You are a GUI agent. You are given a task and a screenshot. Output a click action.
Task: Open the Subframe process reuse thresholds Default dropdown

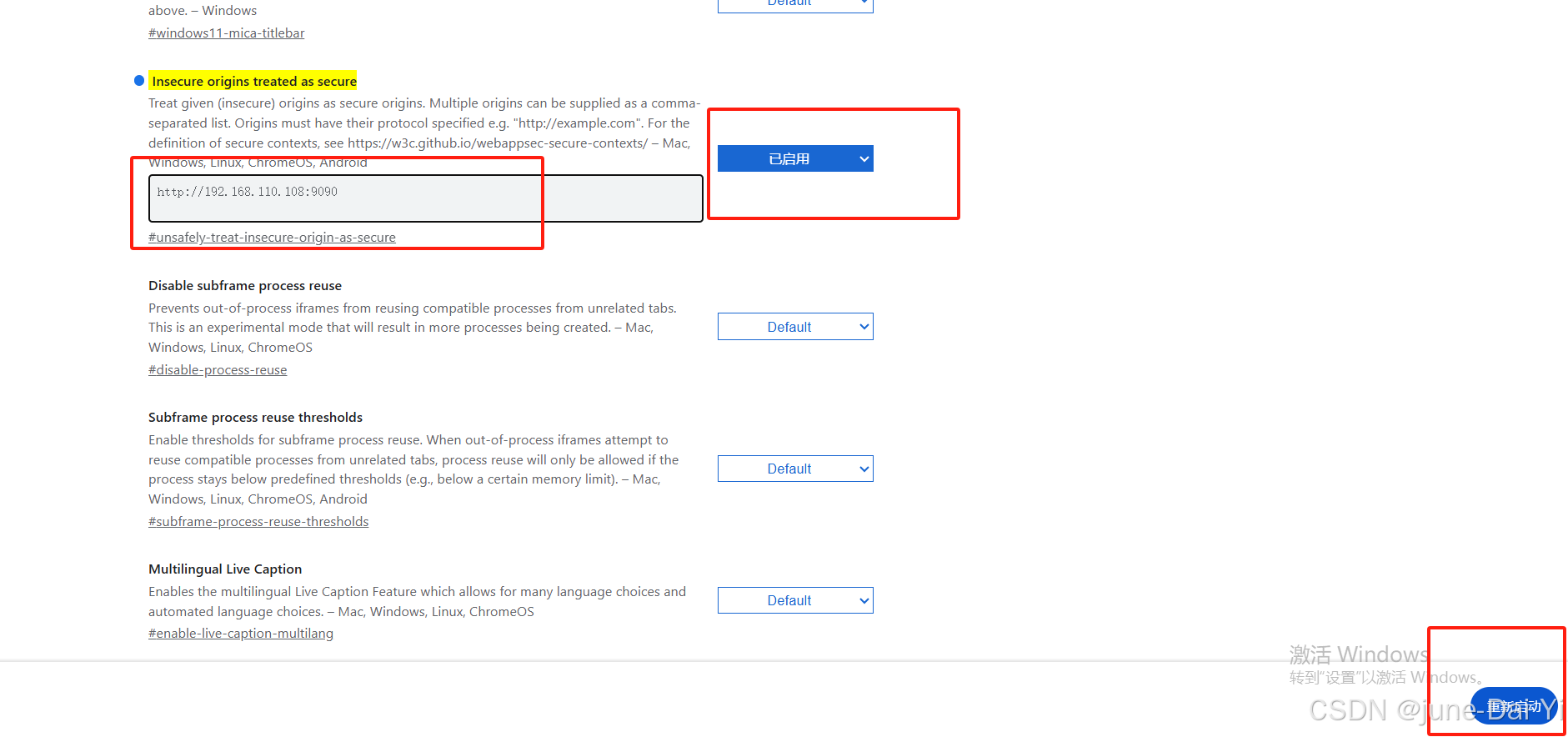point(795,469)
